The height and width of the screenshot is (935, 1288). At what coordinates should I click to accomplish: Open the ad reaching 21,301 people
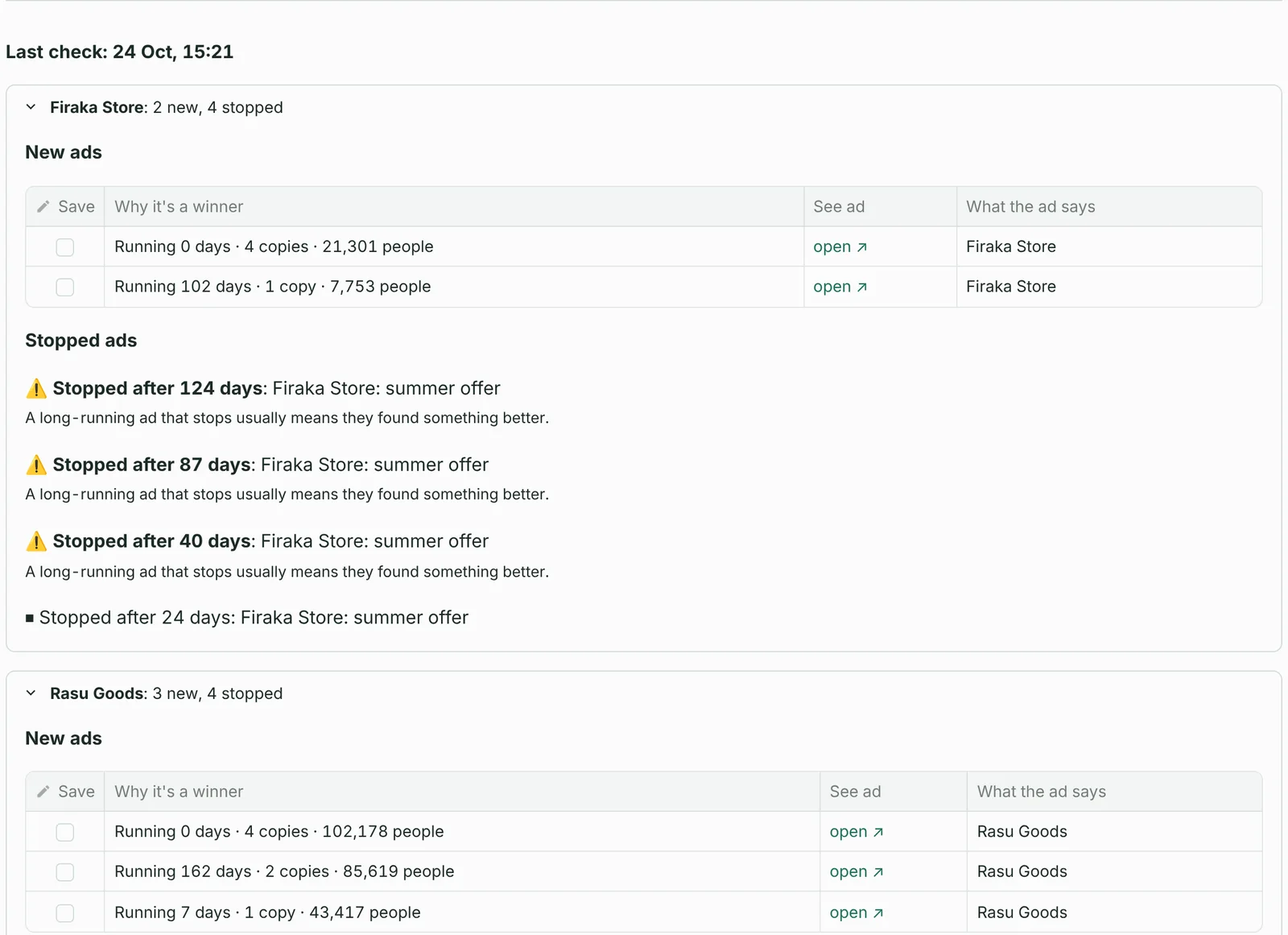click(x=840, y=247)
